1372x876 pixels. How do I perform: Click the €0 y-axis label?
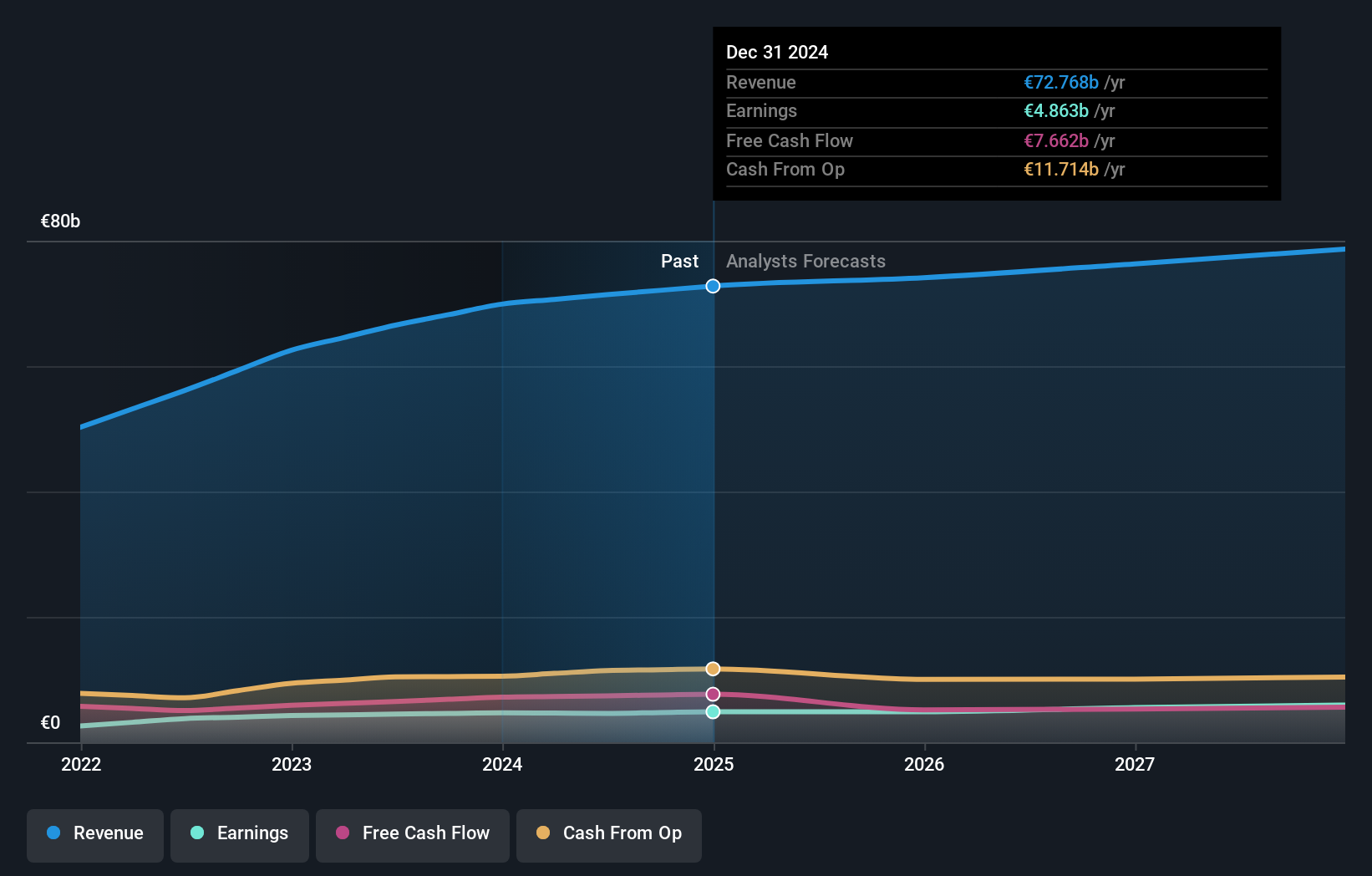[x=50, y=723]
